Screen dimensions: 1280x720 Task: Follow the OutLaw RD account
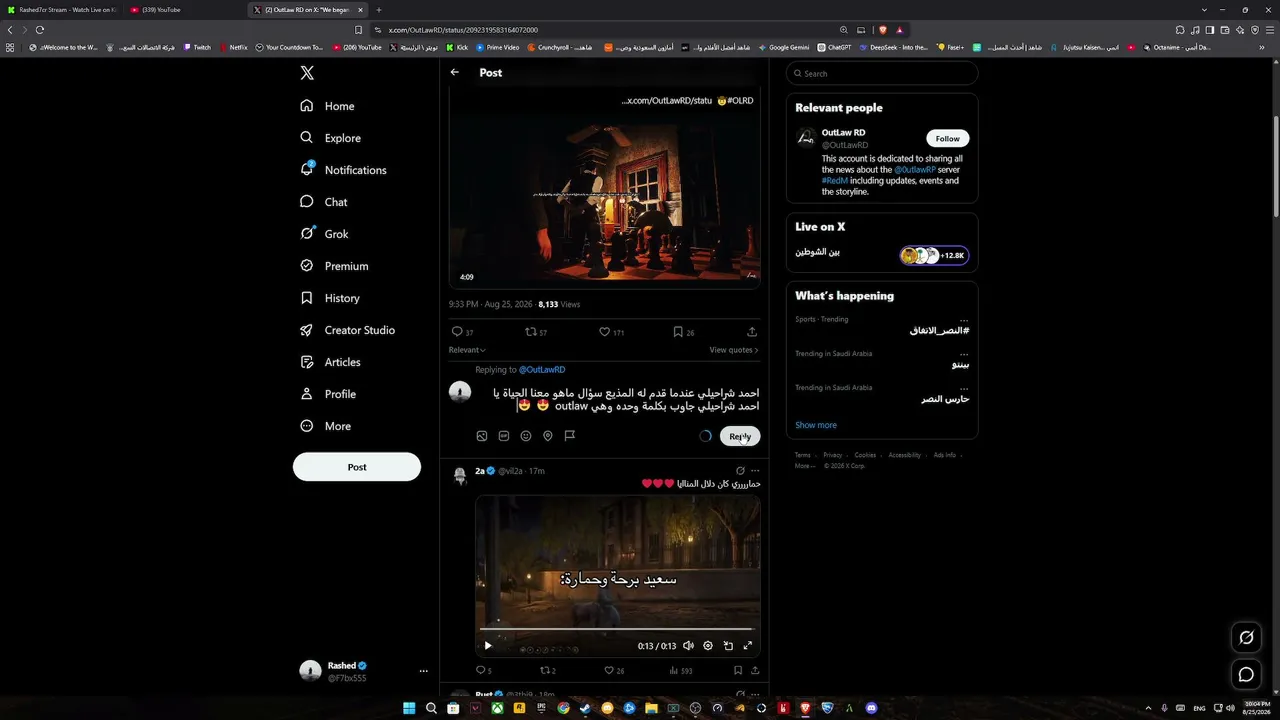tap(947, 139)
